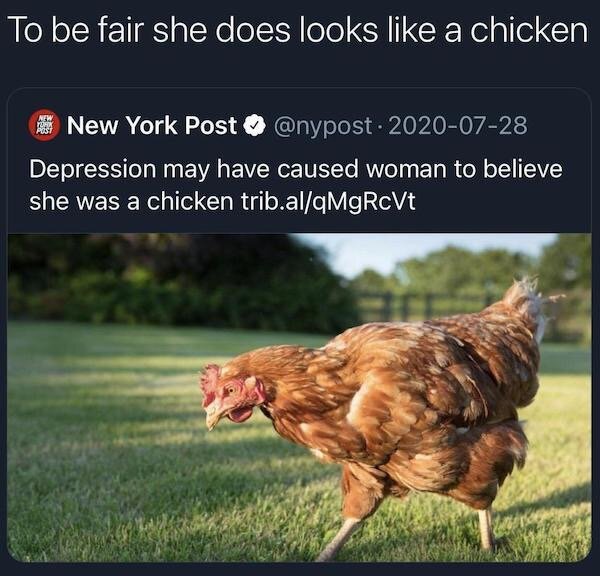Click the dark hedge behind the lawn
The height and width of the screenshot is (576, 600).
click(x=172, y=283)
